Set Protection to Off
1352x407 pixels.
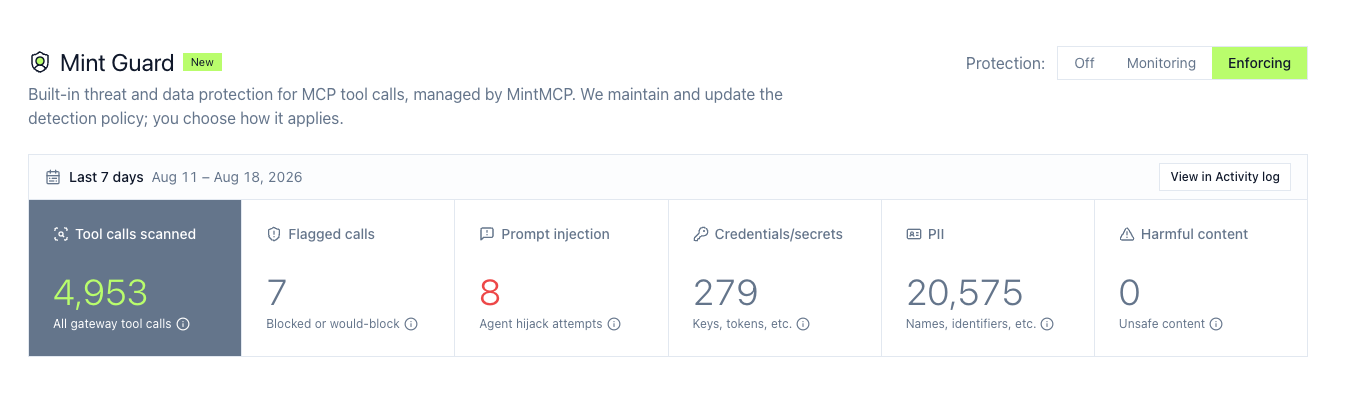pos(1084,63)
